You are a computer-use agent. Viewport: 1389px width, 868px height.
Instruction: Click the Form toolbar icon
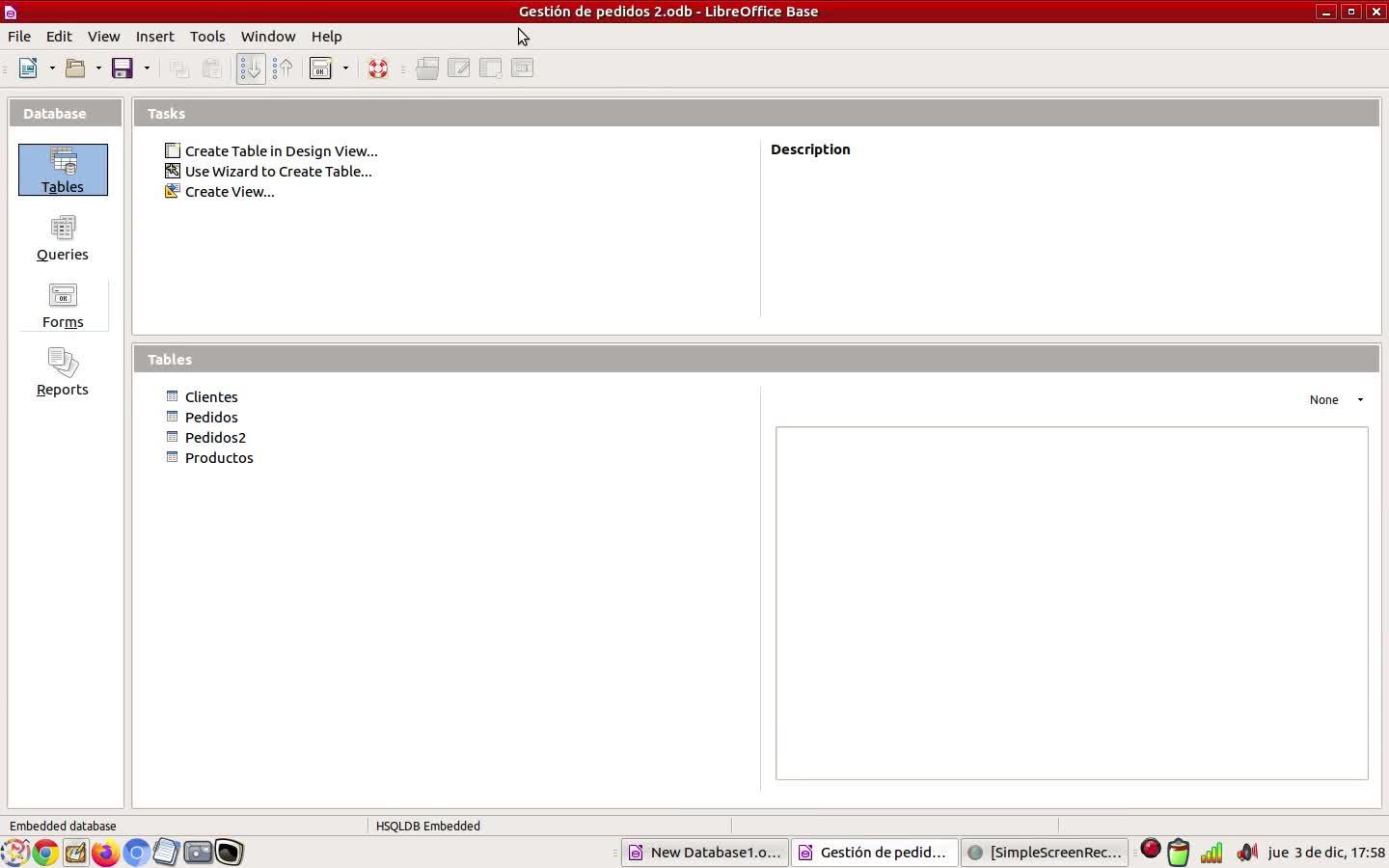tap(321, 68)
